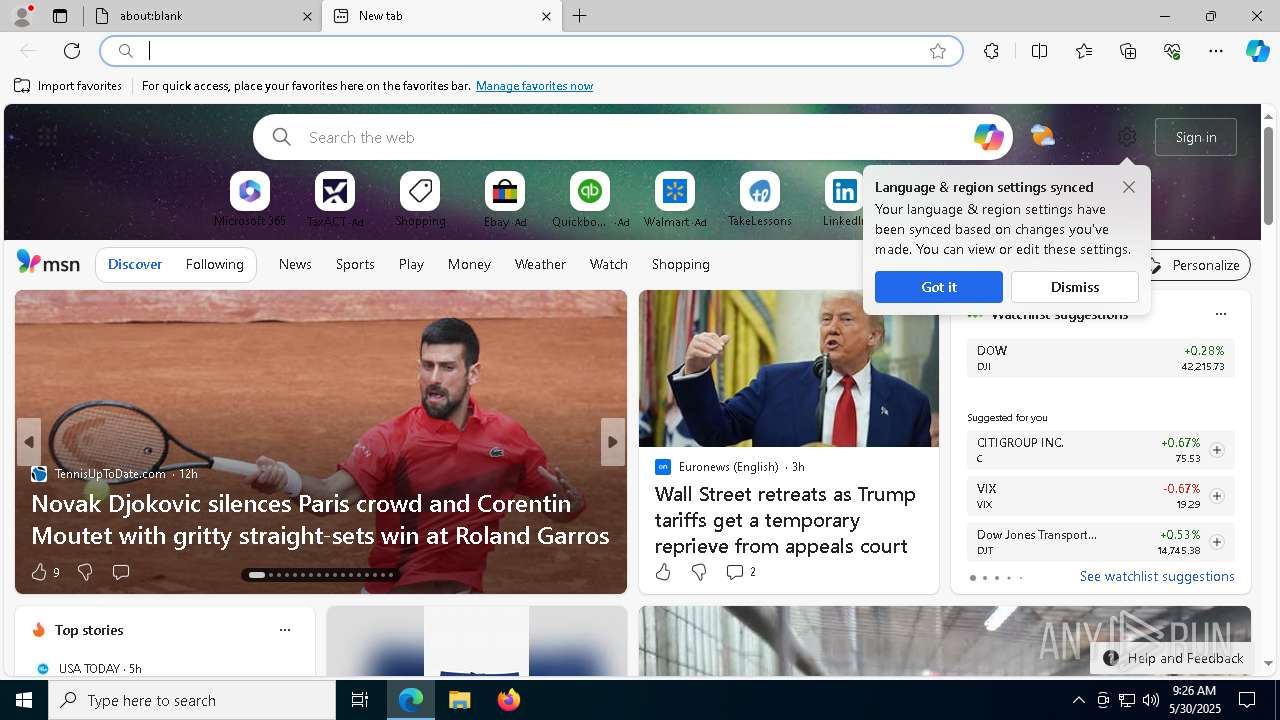Image resolution: width=1280 pixels, height=720 pixels.
Task: Open Firefox from the taskbar
Action: tap(508, 700)
